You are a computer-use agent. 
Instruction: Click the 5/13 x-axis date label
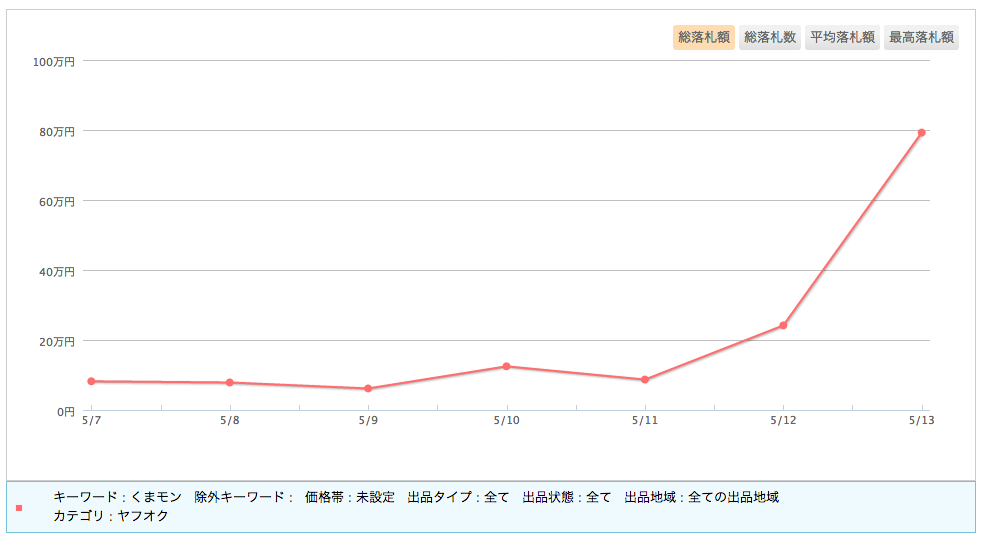click(921, 421)
